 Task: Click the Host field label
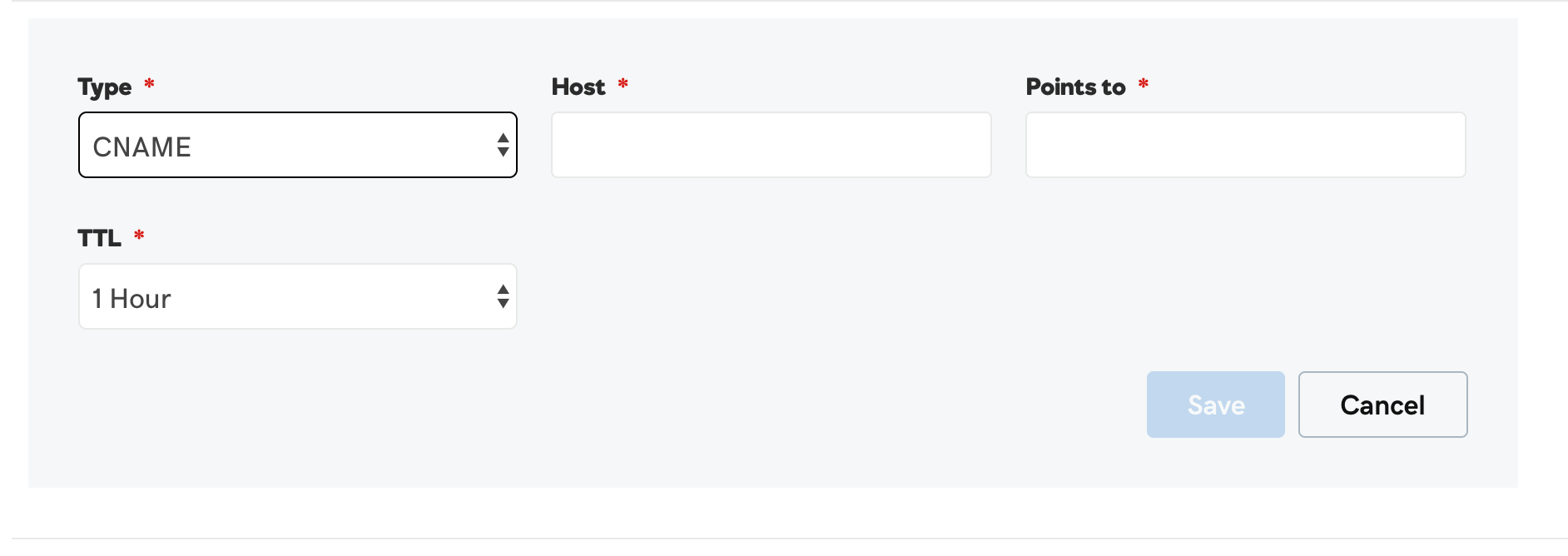[x=578, y=87]
